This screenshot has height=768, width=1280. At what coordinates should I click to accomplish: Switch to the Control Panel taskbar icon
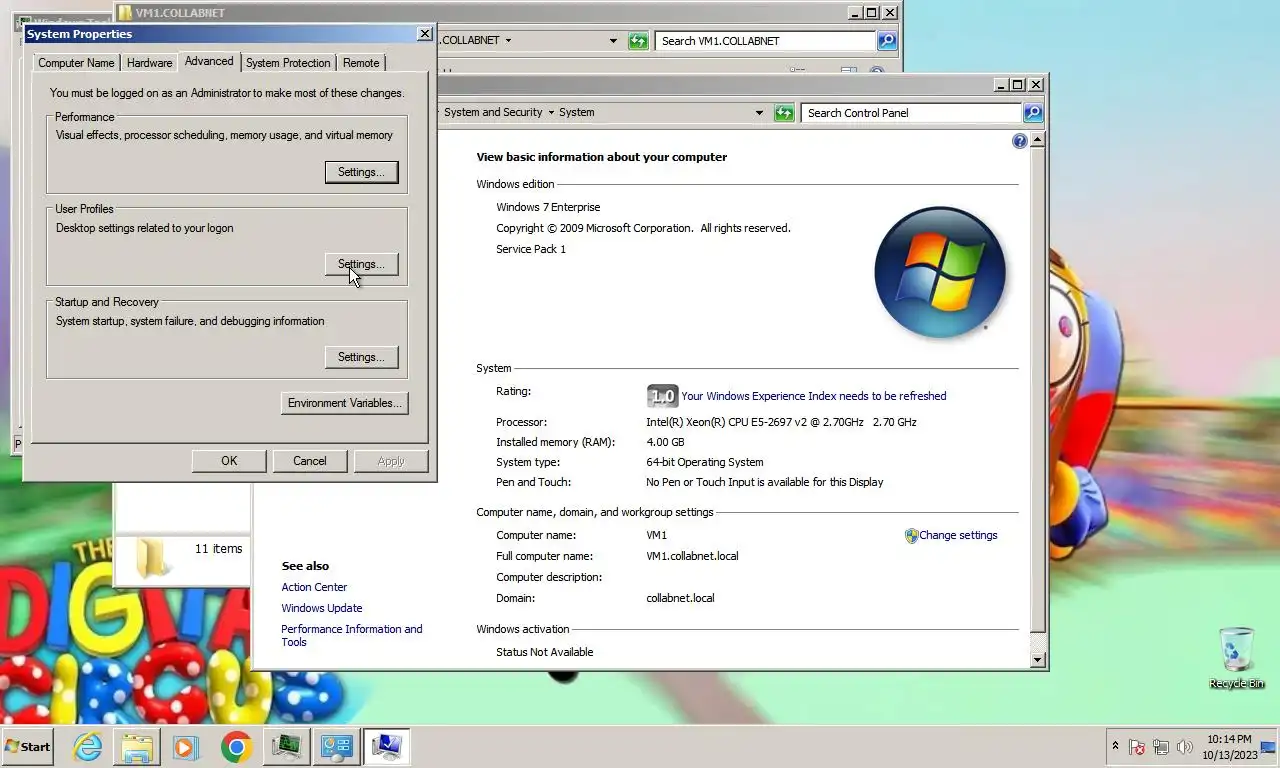336,747
